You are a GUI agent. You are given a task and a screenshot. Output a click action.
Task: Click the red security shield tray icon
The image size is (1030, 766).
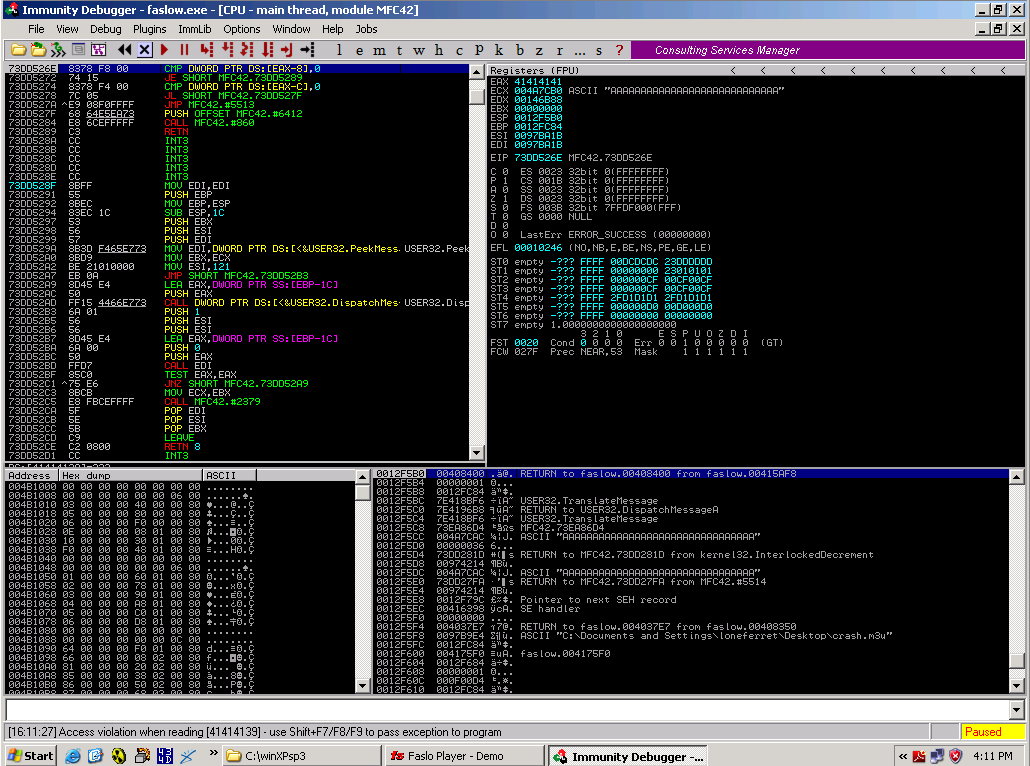(956, 756)
